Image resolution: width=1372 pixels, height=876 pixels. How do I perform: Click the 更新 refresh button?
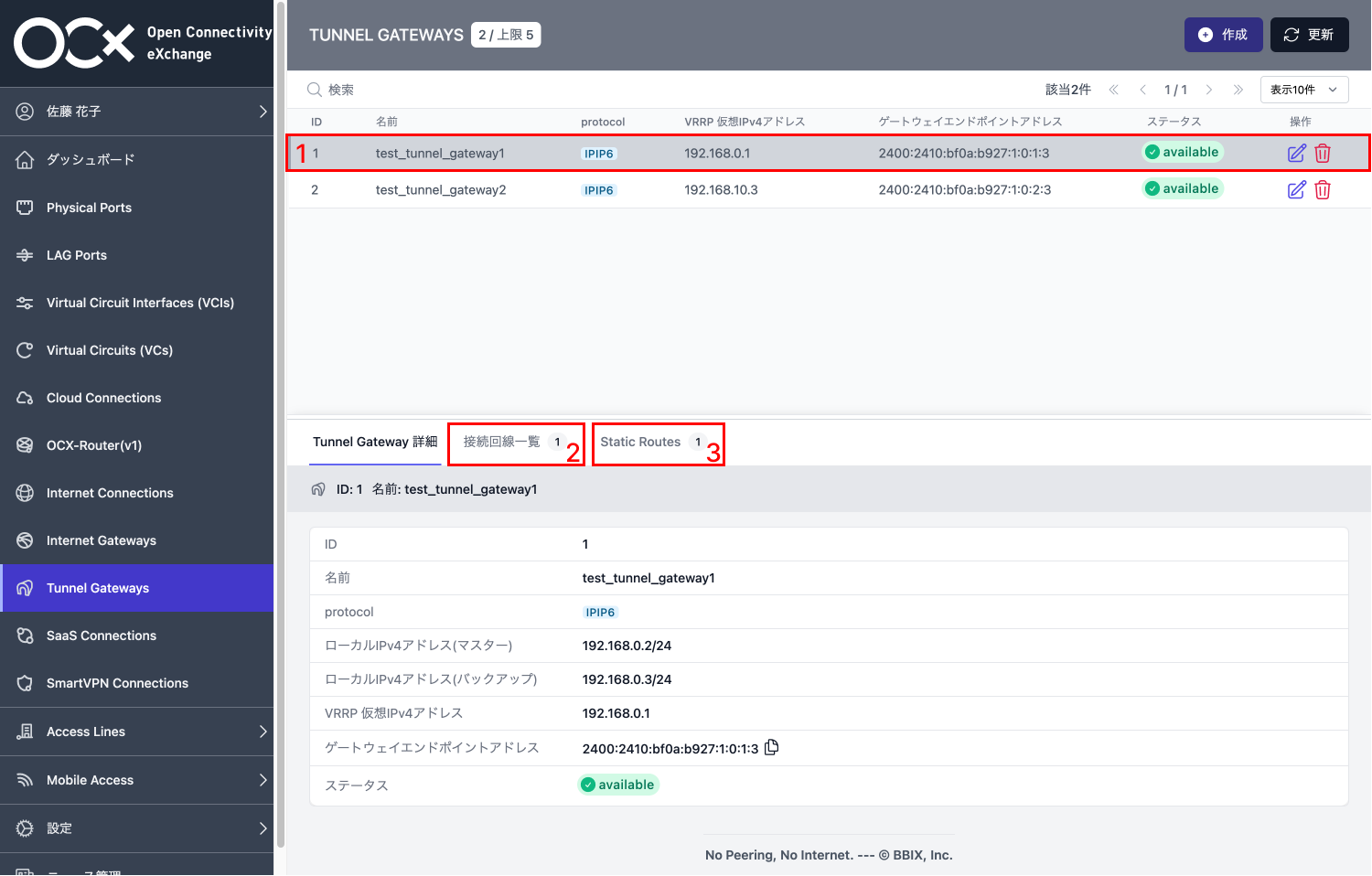[x=1309, y=35]
